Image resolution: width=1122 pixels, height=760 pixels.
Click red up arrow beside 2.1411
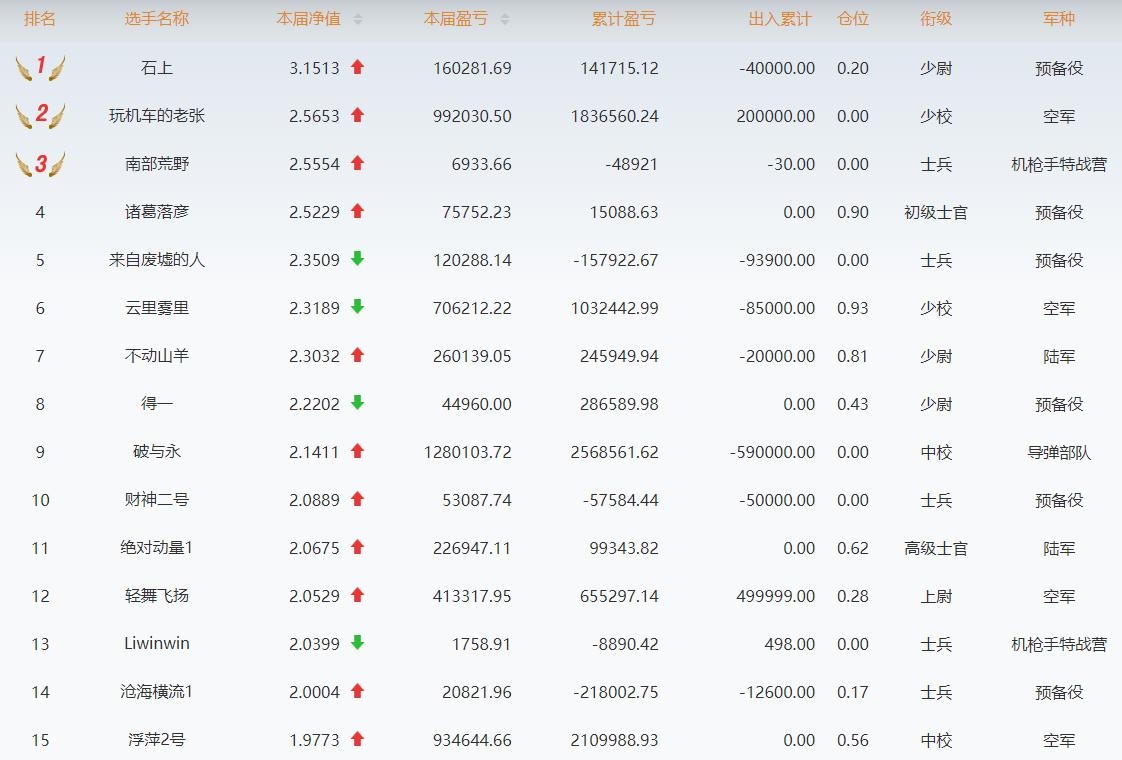coord(357,451)
